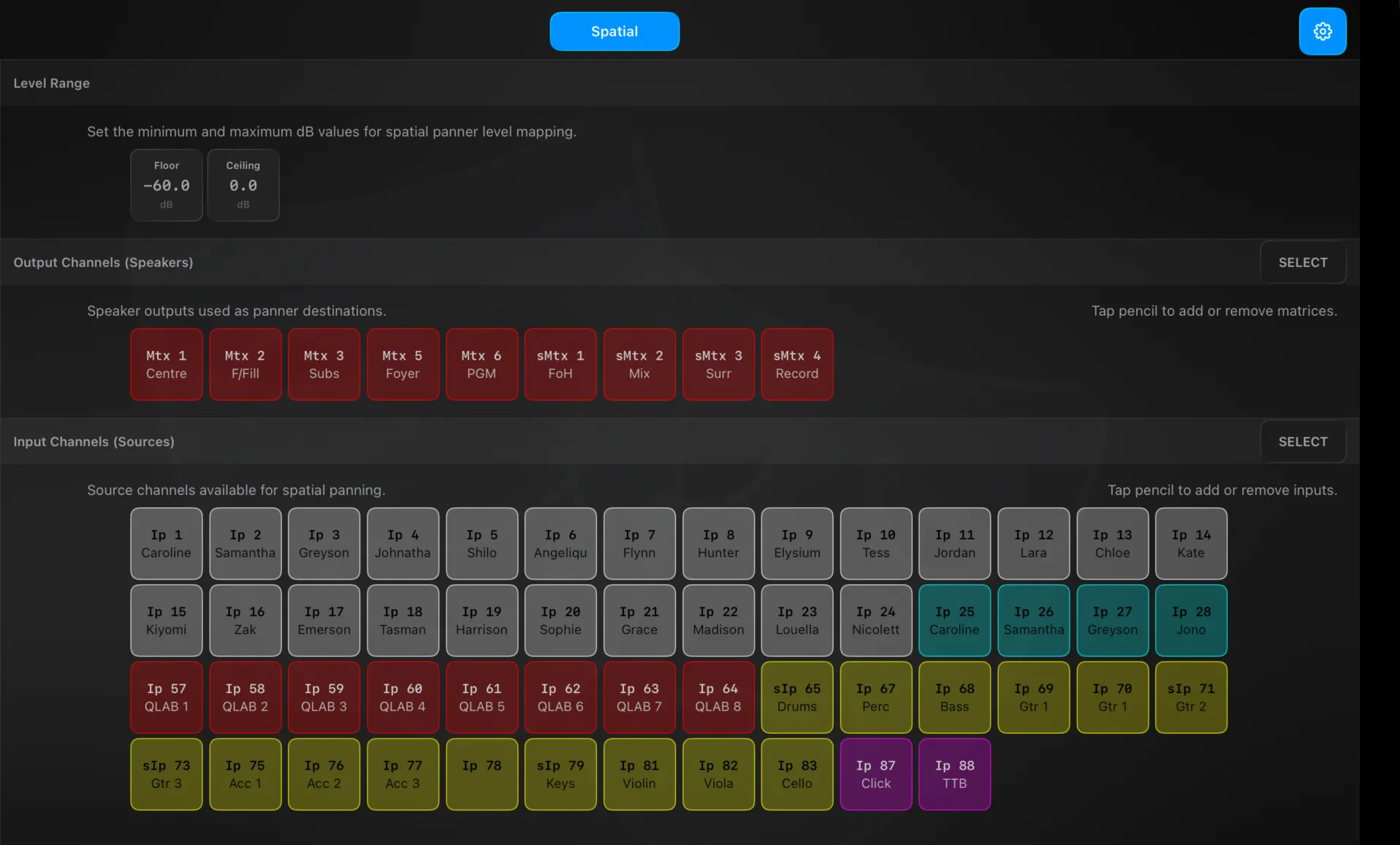The image size is (1400, 845).
Task: Select sMtx 2 Mix output tile
Action: click(639, 364)
